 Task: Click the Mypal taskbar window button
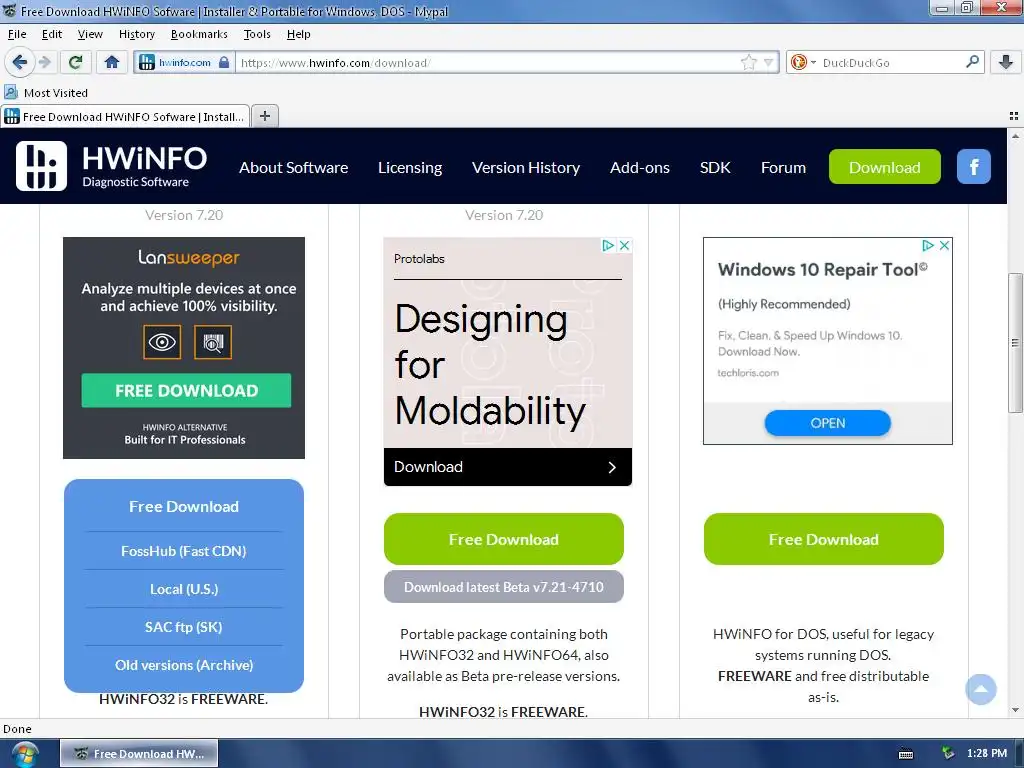[139, 754]
